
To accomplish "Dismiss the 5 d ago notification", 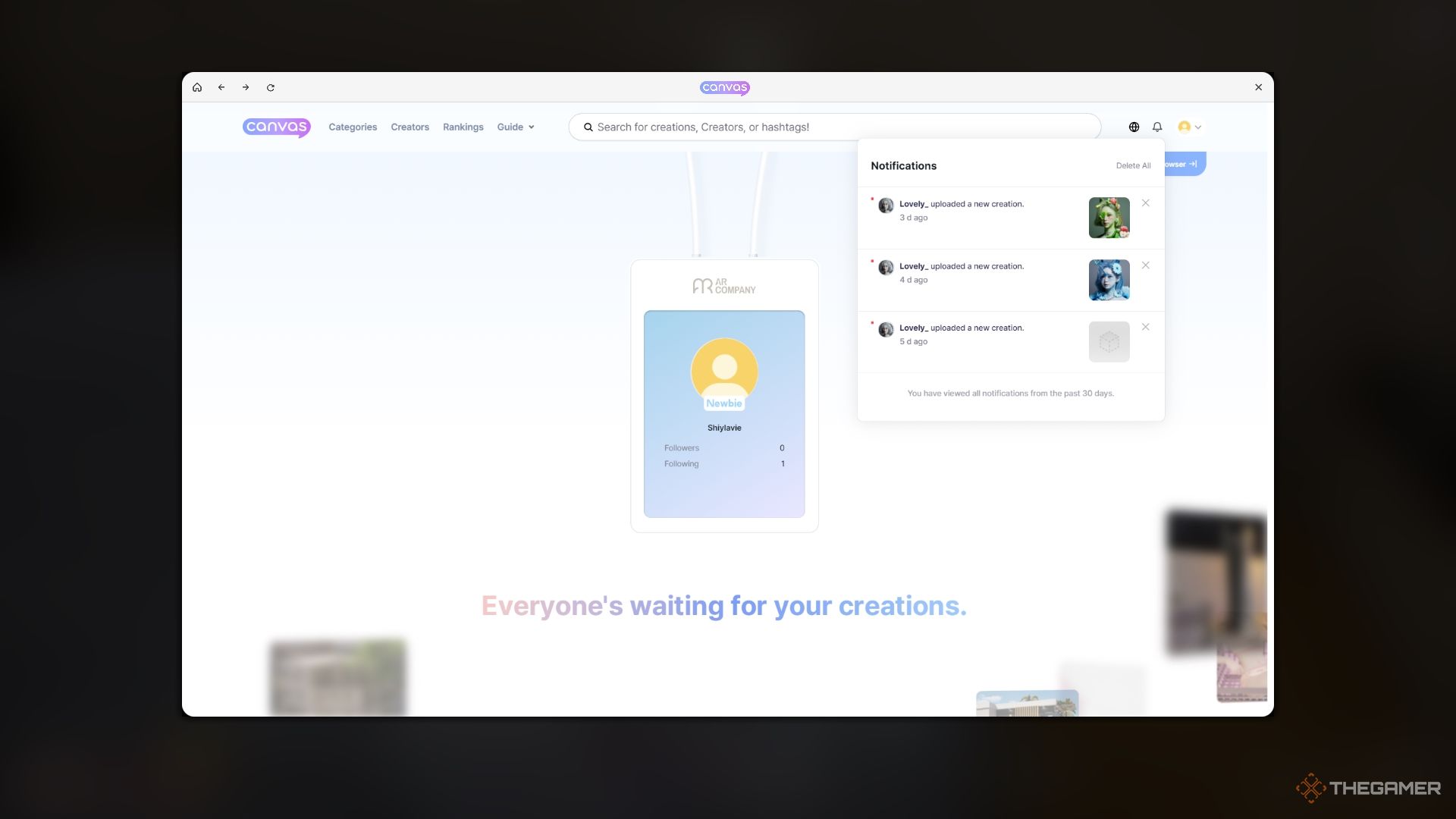I will pyautogui.click(x=1146, y=327).
